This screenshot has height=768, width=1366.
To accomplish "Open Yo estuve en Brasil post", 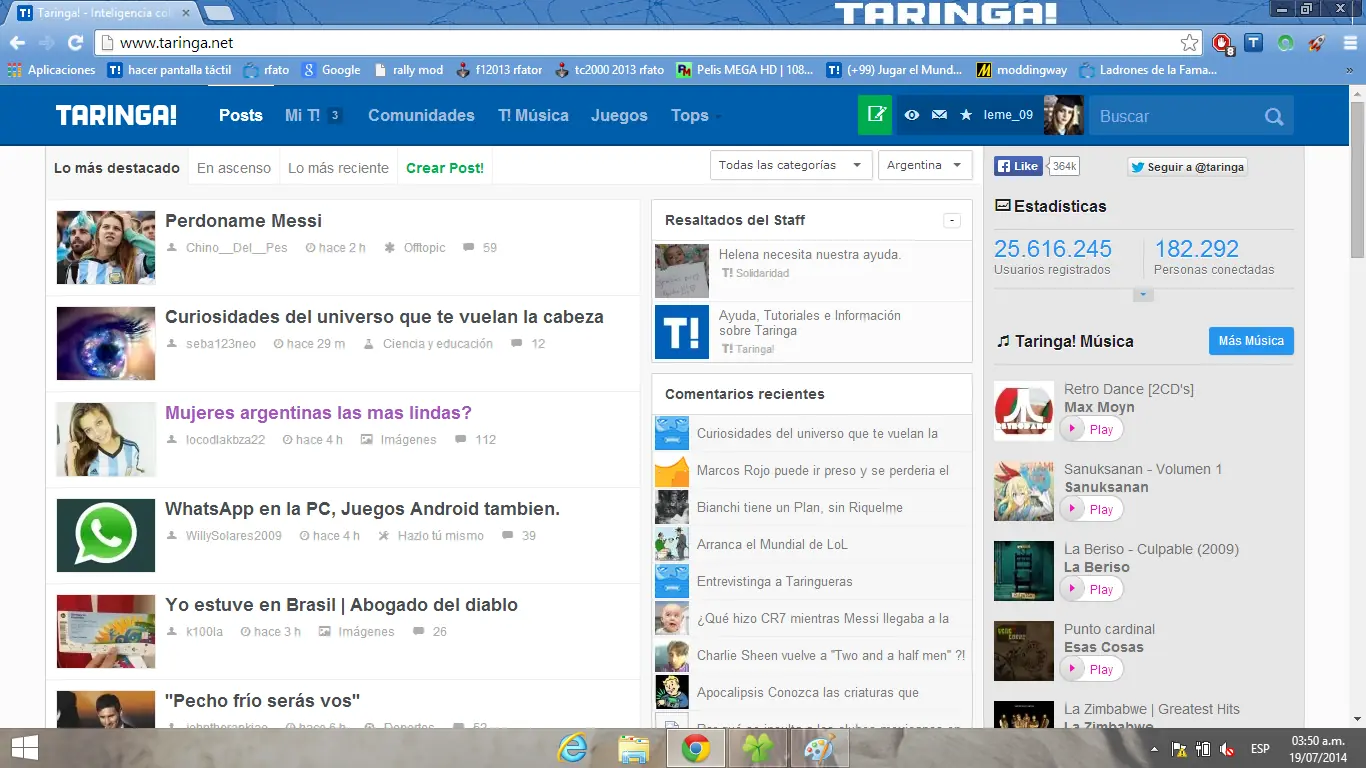I will pos(341,605).
